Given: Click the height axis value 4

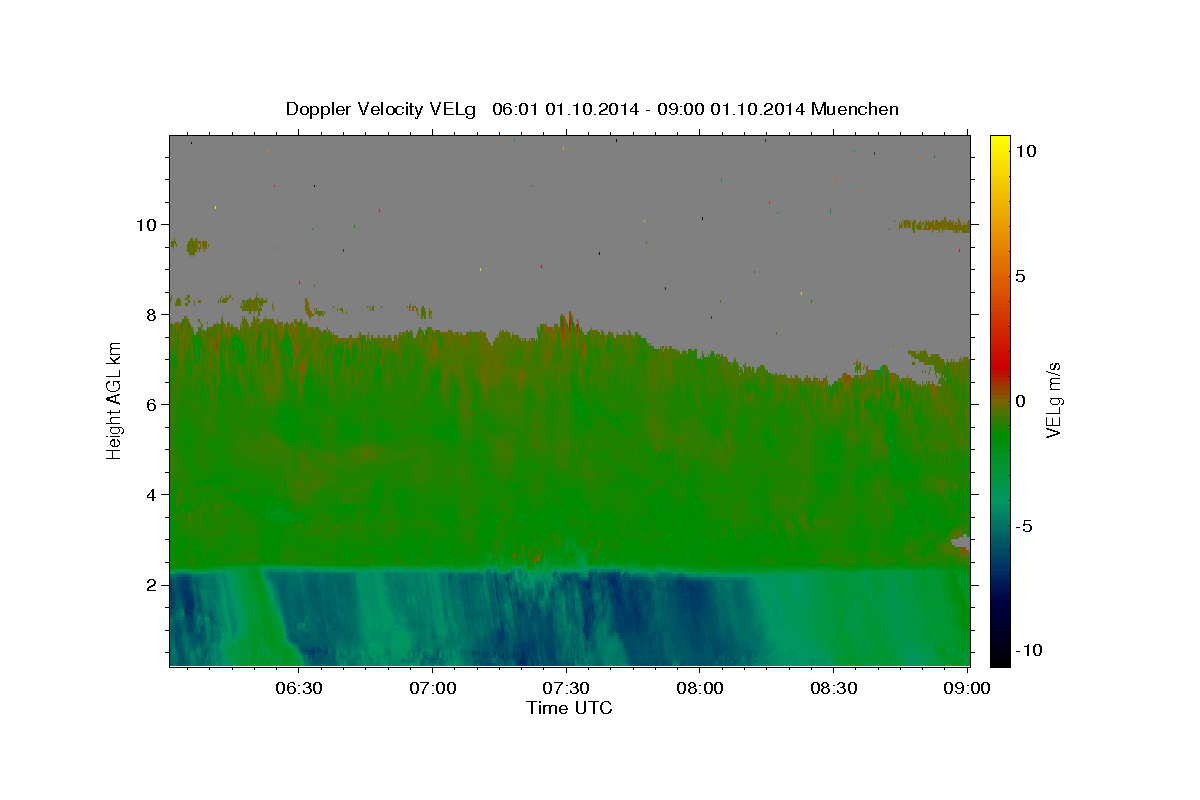Looking at the screenshot, I should coord(152,494).
